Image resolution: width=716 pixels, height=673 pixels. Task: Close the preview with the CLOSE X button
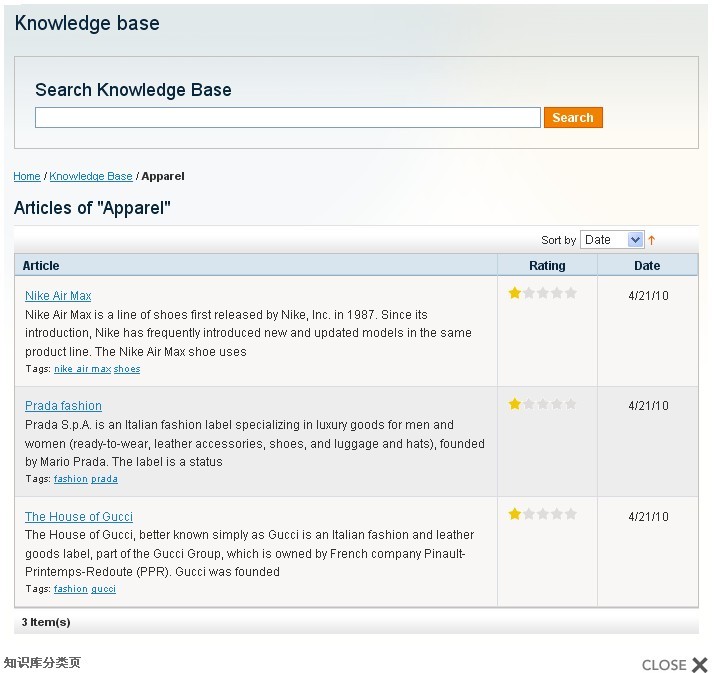click(x=675, y=665)
